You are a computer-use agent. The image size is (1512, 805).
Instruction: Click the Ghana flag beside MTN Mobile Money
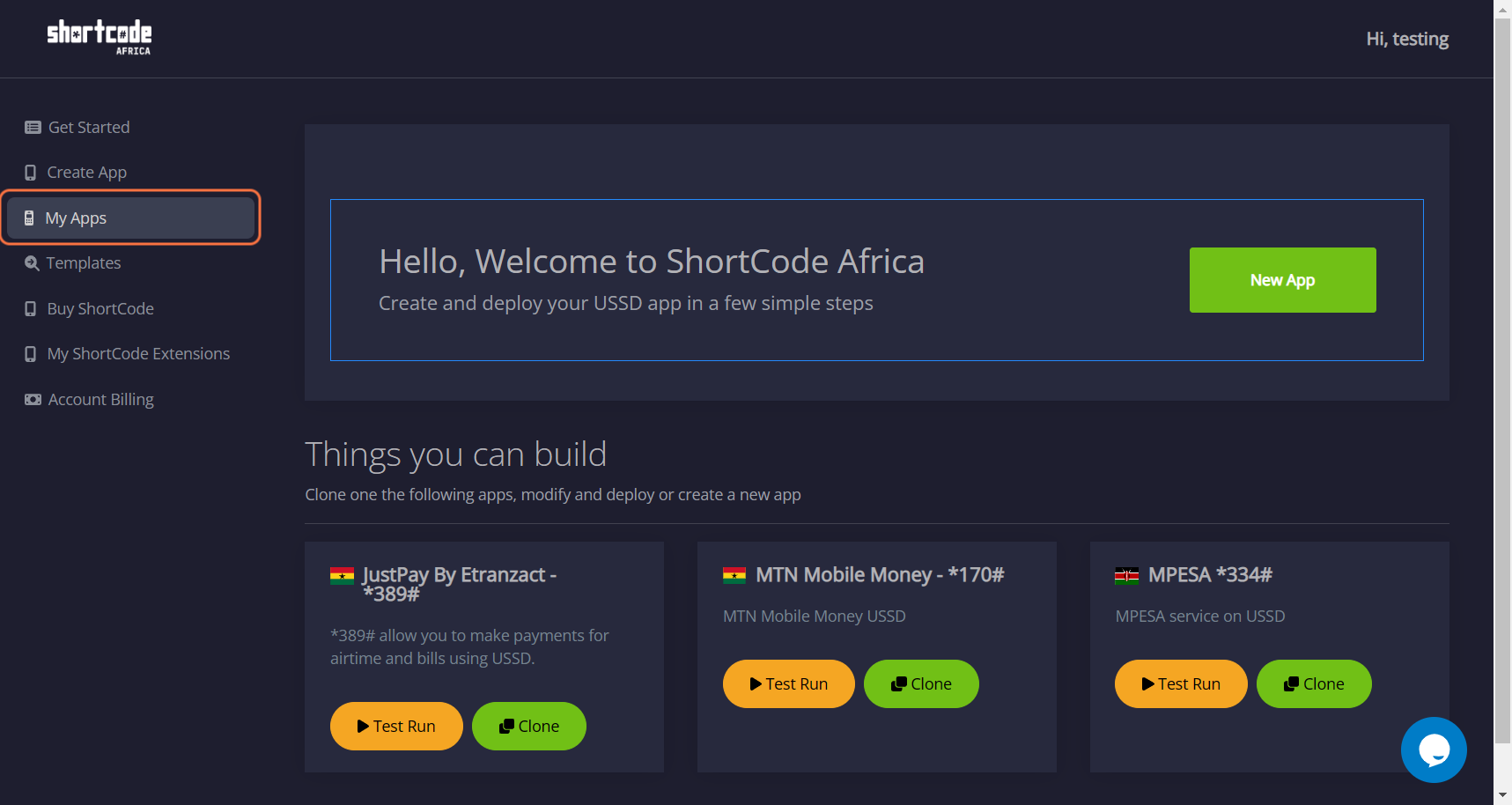pyautogui.click(x=734, y=576)
